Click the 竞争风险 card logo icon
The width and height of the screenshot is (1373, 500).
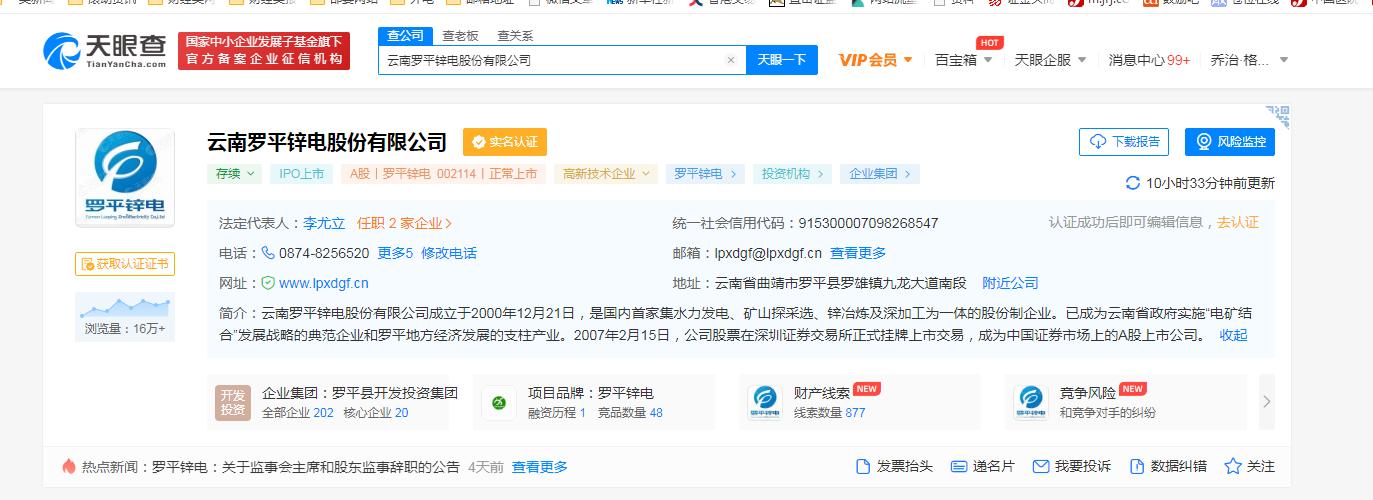click(1031, 402)
